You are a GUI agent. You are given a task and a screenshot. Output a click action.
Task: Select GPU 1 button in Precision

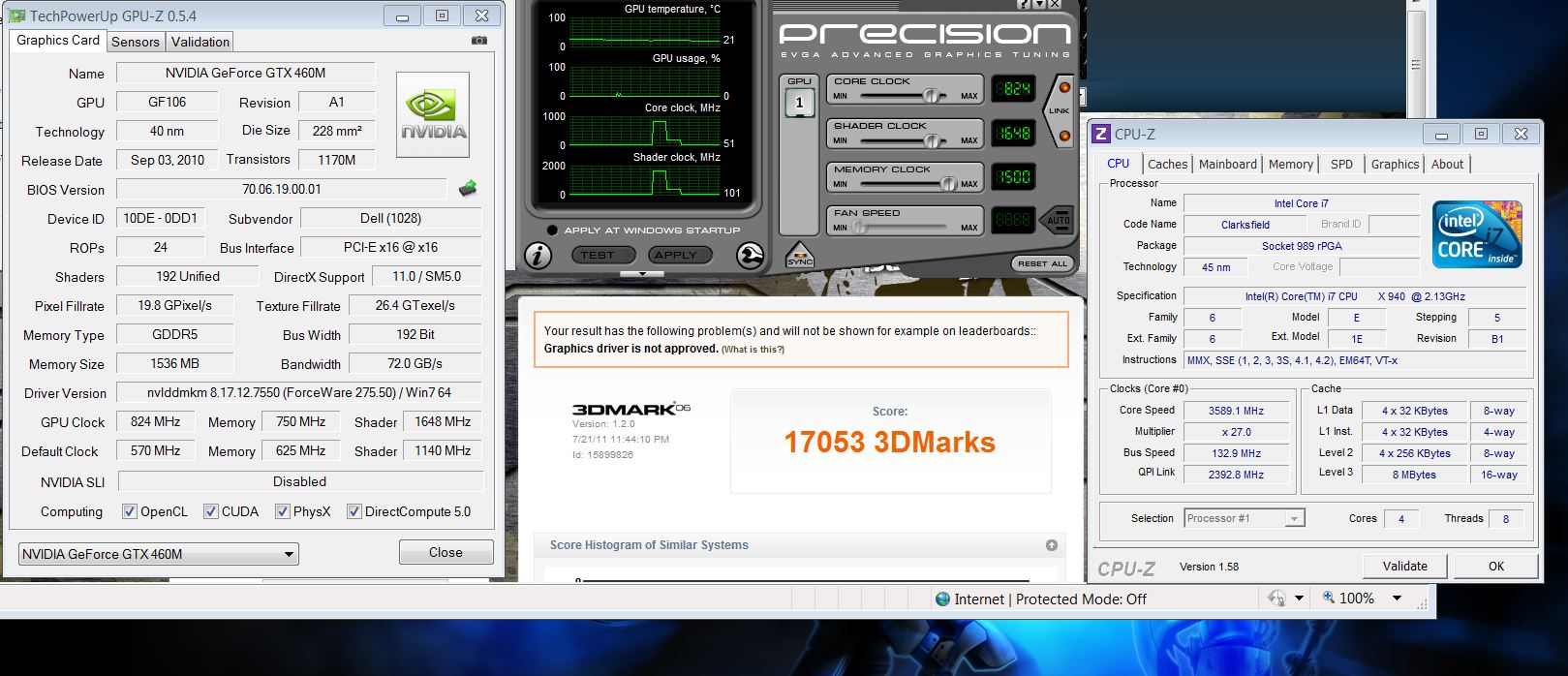pos(799,102)
